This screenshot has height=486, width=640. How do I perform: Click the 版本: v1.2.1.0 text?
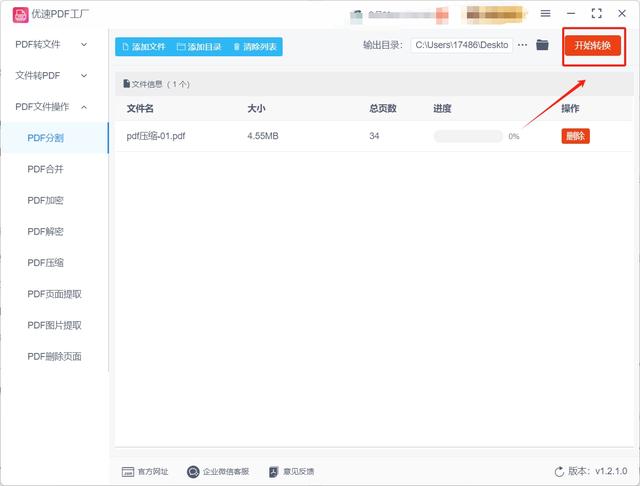coord(598,471)
